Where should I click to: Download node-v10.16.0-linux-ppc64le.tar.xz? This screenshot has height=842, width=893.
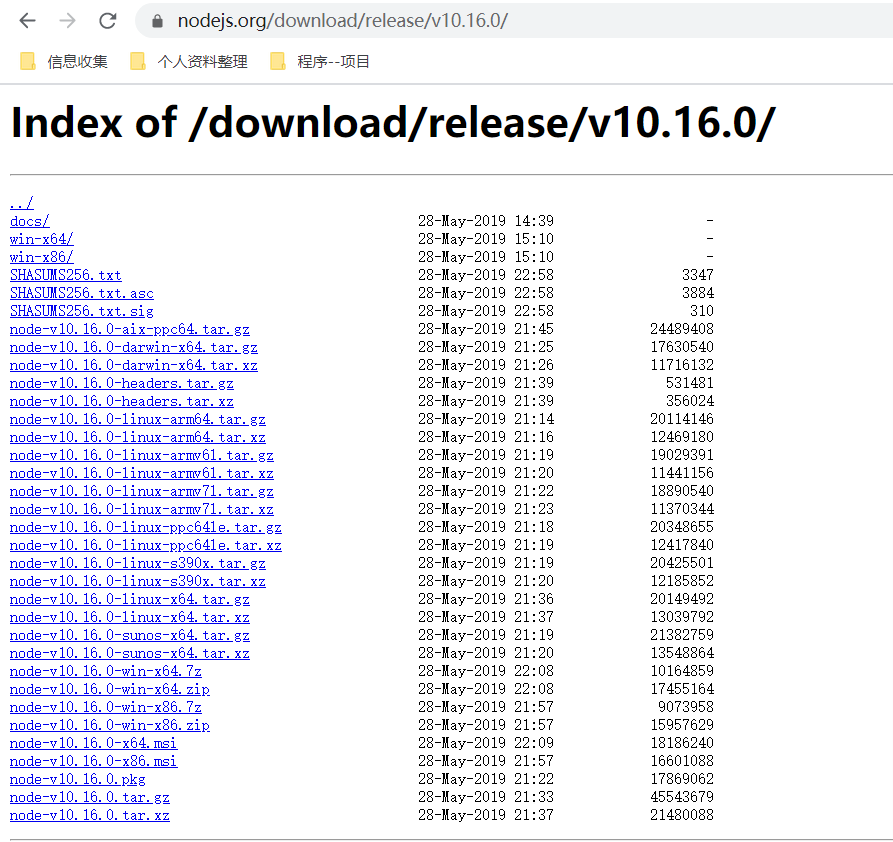pyautogui.click(x=146, y=545)
